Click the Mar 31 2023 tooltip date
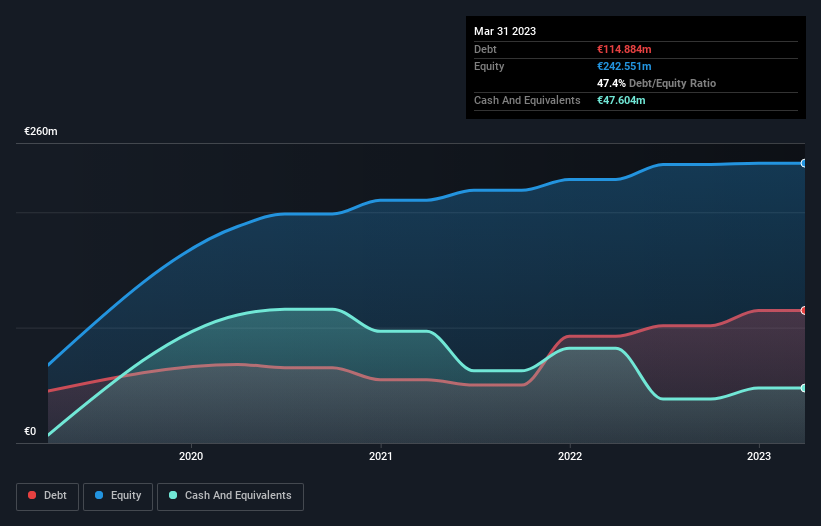This screenshot has width=821, height=526. point(505,31)
